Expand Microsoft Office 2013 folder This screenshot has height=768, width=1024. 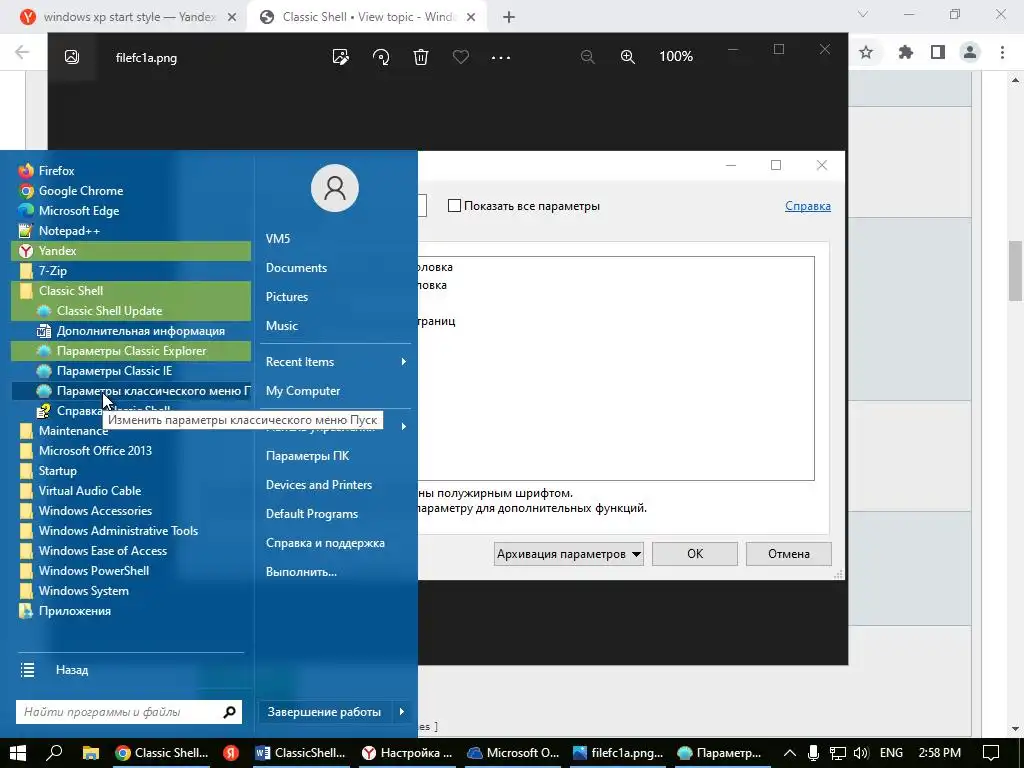pos(131,451)
